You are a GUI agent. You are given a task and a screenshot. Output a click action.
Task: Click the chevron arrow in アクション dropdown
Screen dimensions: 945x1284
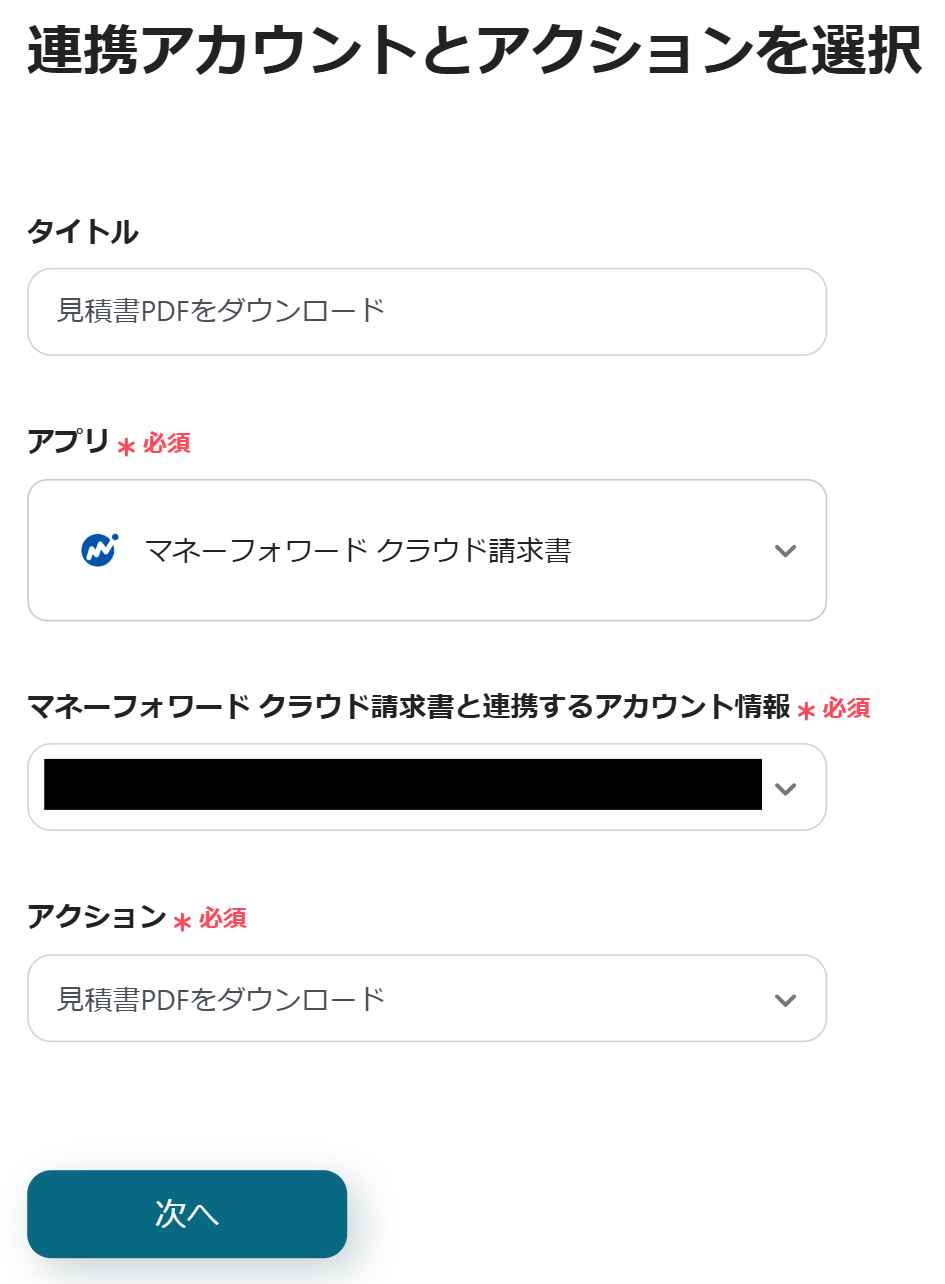(x=785, y=999)
